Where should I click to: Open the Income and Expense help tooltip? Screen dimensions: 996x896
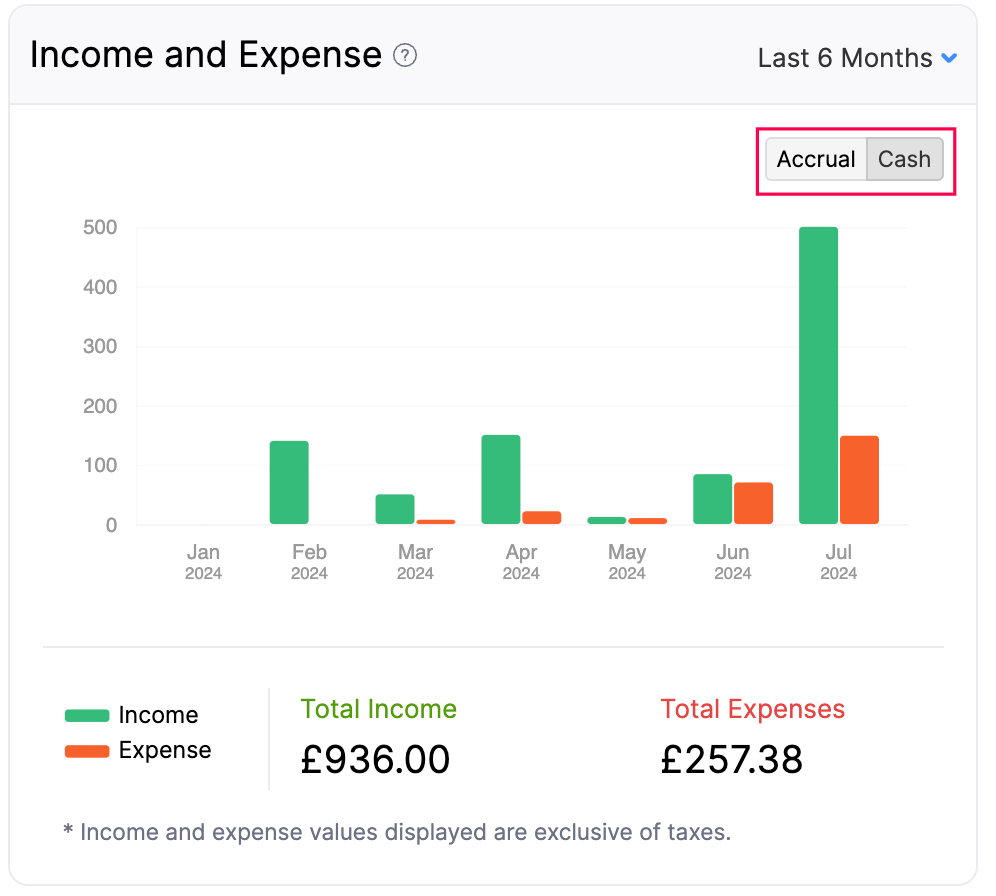pyautogui.click(x=404, y=57)
